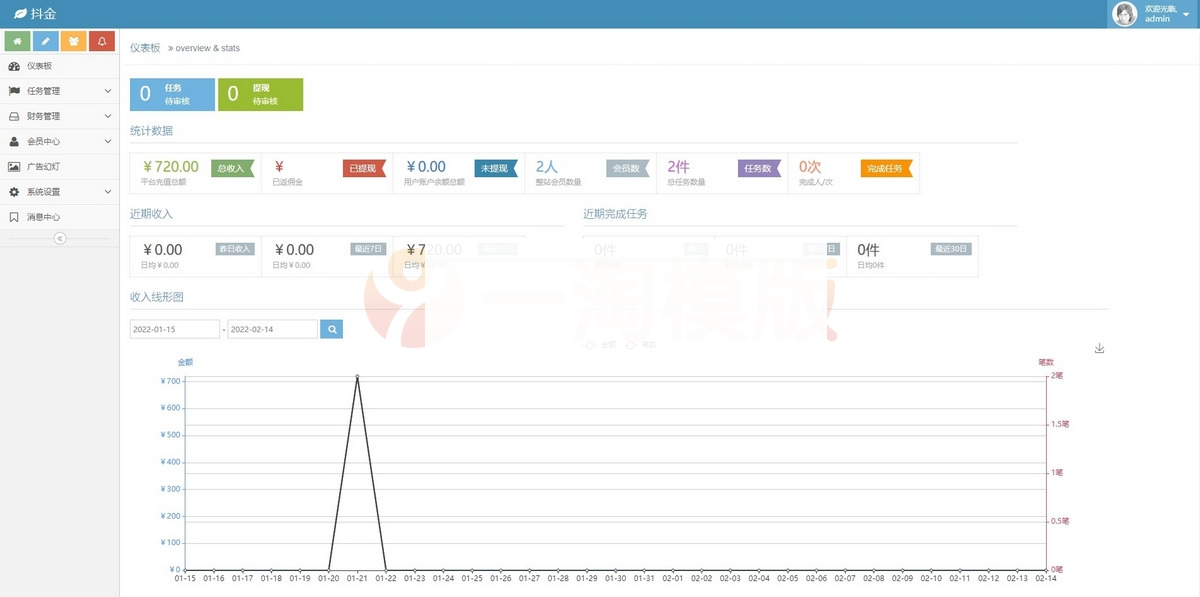Click the blue 任务 待审核 tile
Image resolution: width=1200 pixels, height=597 pixels.
(172, 94)
